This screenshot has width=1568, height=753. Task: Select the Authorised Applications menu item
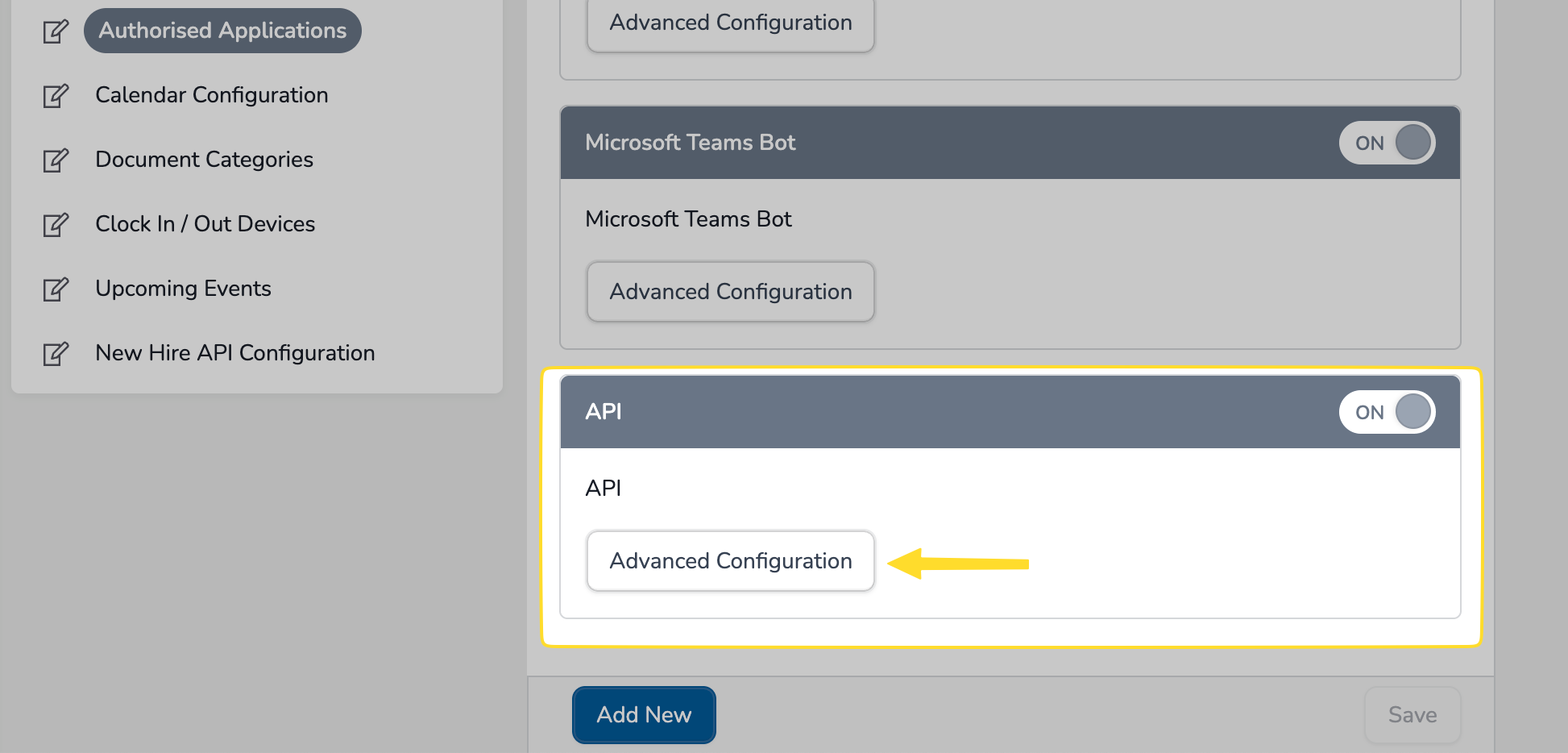222,31
